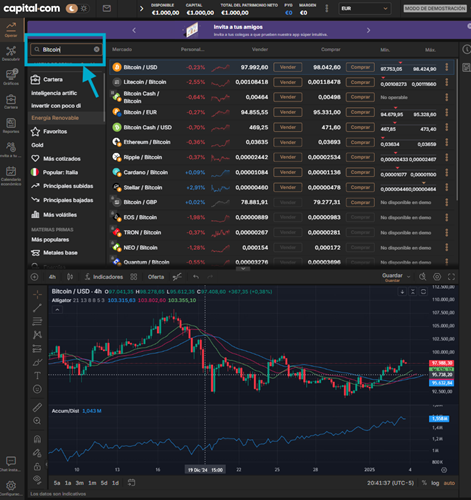Select the Cartera watchlist category
The height and width of the screenshot is (500, 471).
(47, 79)
